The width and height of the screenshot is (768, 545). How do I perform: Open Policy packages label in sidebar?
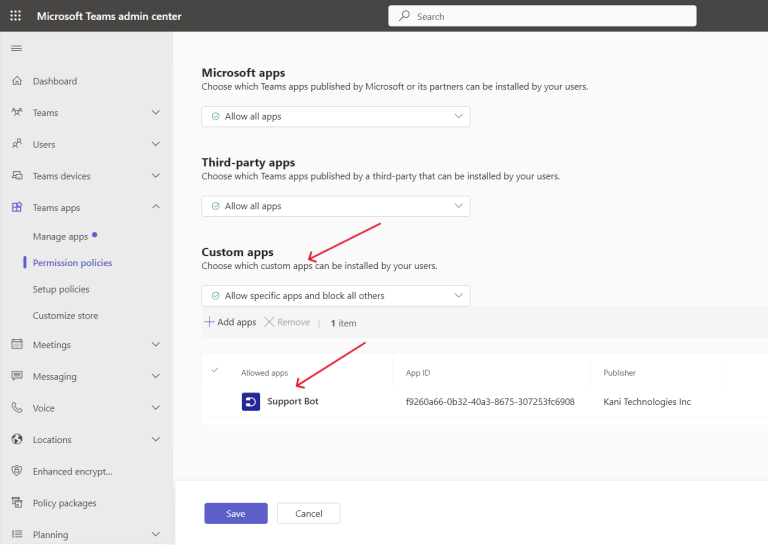(65, 503)
